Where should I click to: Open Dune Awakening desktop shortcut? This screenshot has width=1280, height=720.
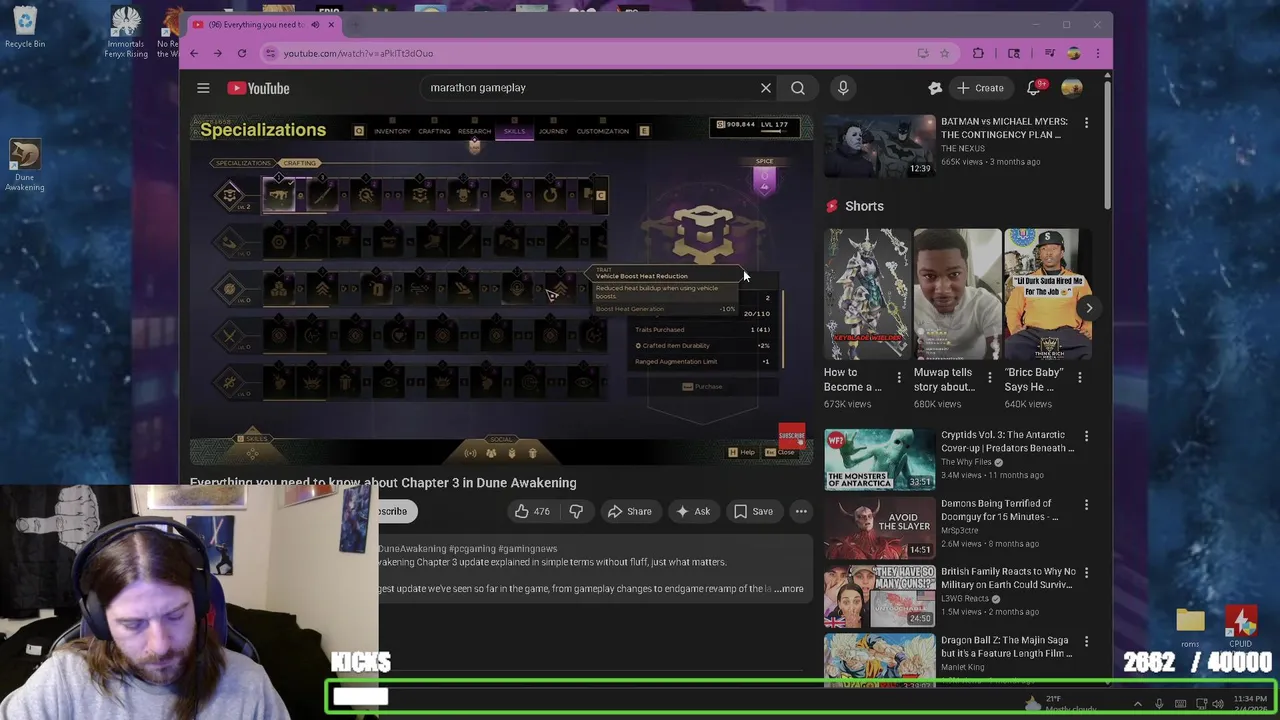click(25, 165)
